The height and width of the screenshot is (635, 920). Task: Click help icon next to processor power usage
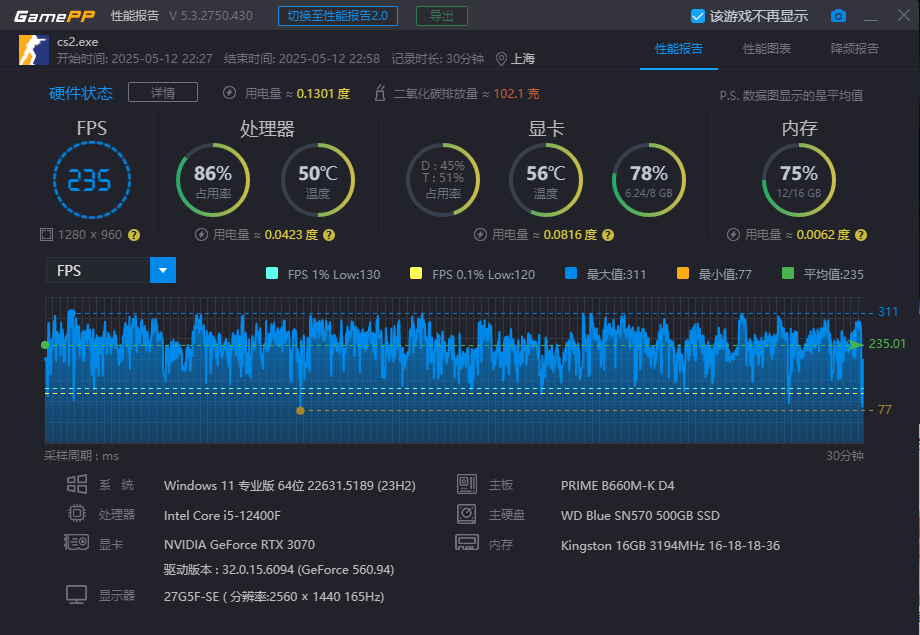(x=329, y=235)
